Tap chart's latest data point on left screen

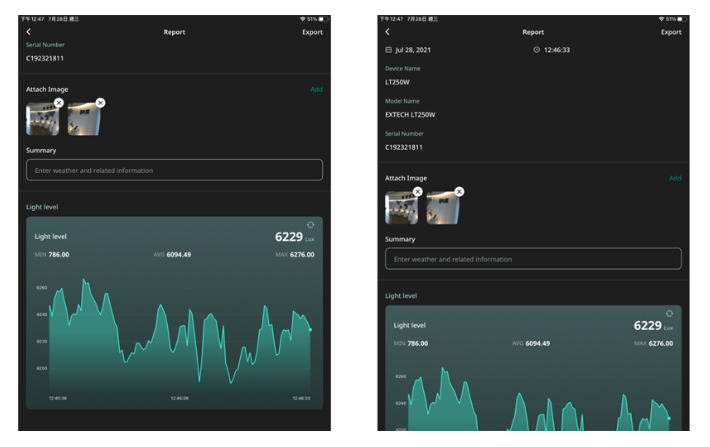pyautogui.click(x=310, y=330)
